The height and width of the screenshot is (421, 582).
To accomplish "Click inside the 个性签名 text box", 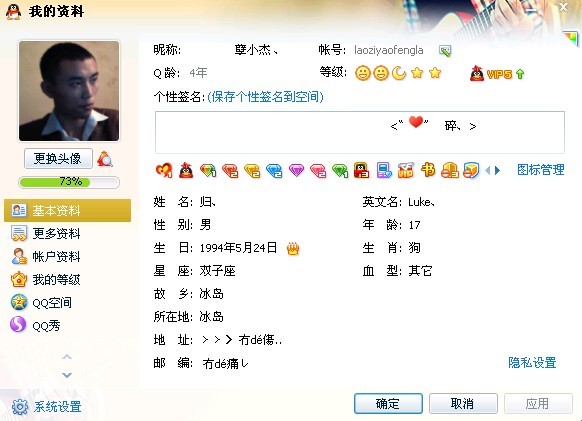I will (x=360, y=132).
